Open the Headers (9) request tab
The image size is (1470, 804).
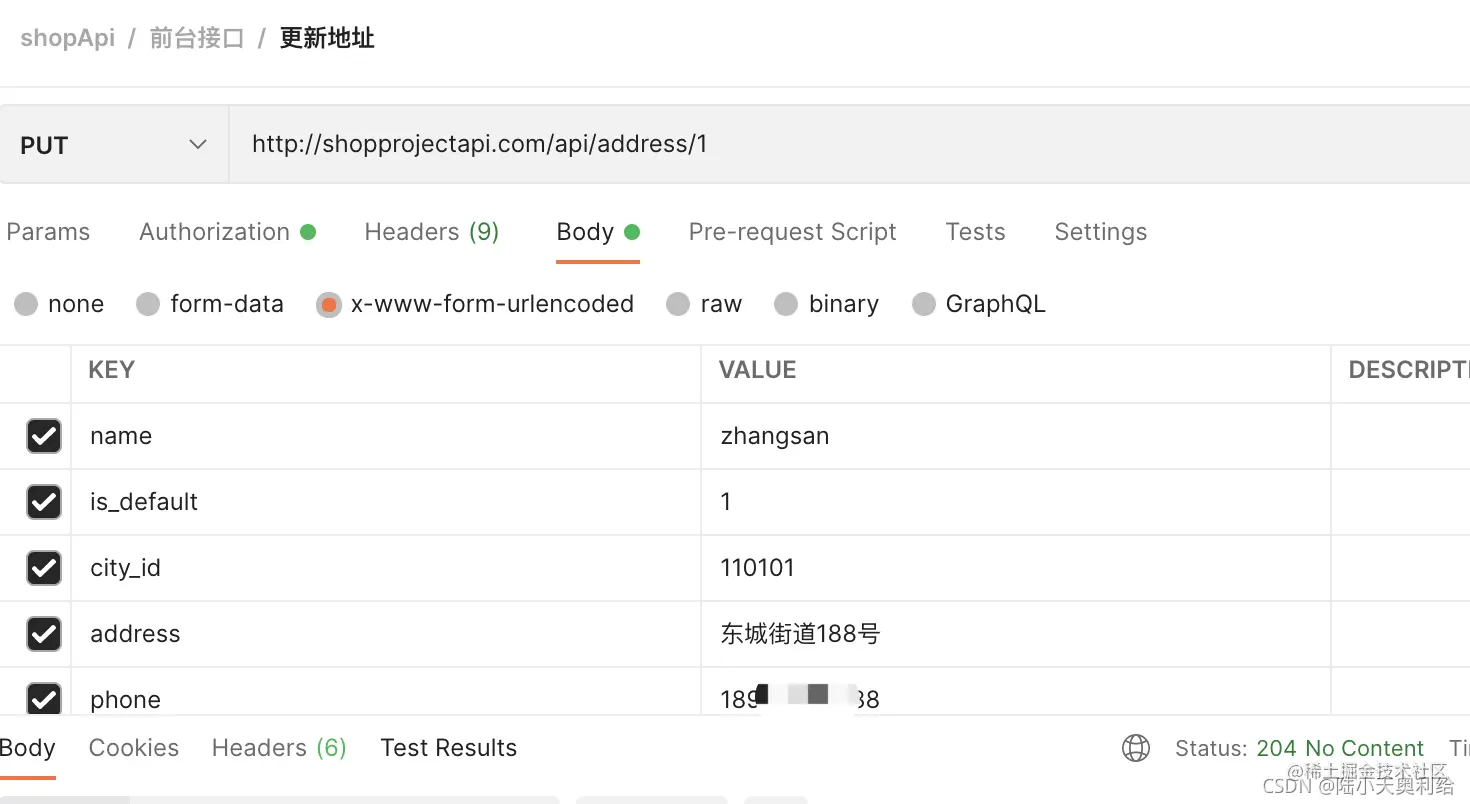pyautogui.click(x=431, y=232)
